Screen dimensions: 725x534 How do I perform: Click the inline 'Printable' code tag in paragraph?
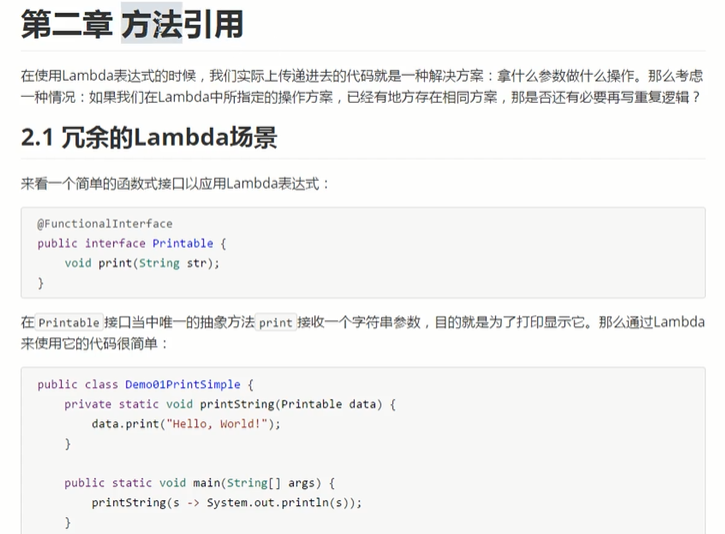[x=69, y=323]
